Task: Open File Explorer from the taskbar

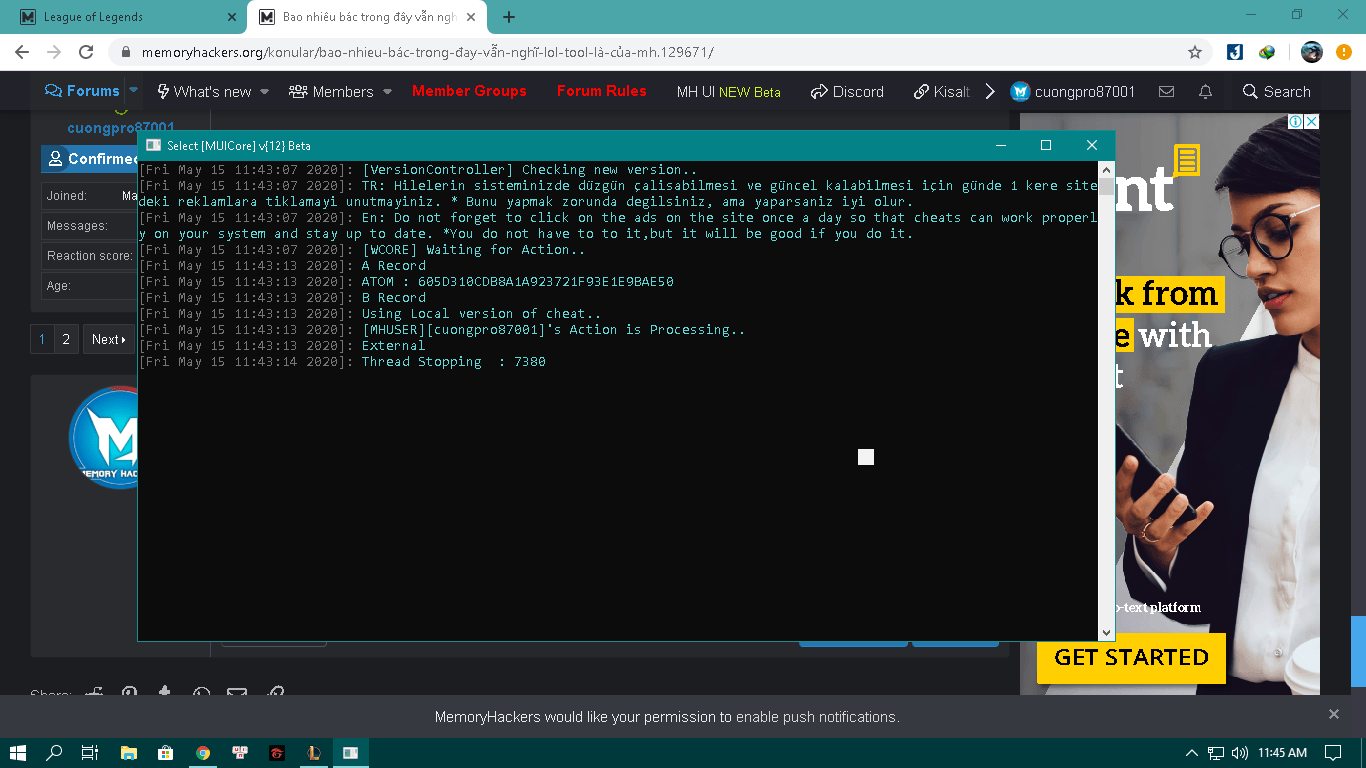Action: 128,753
